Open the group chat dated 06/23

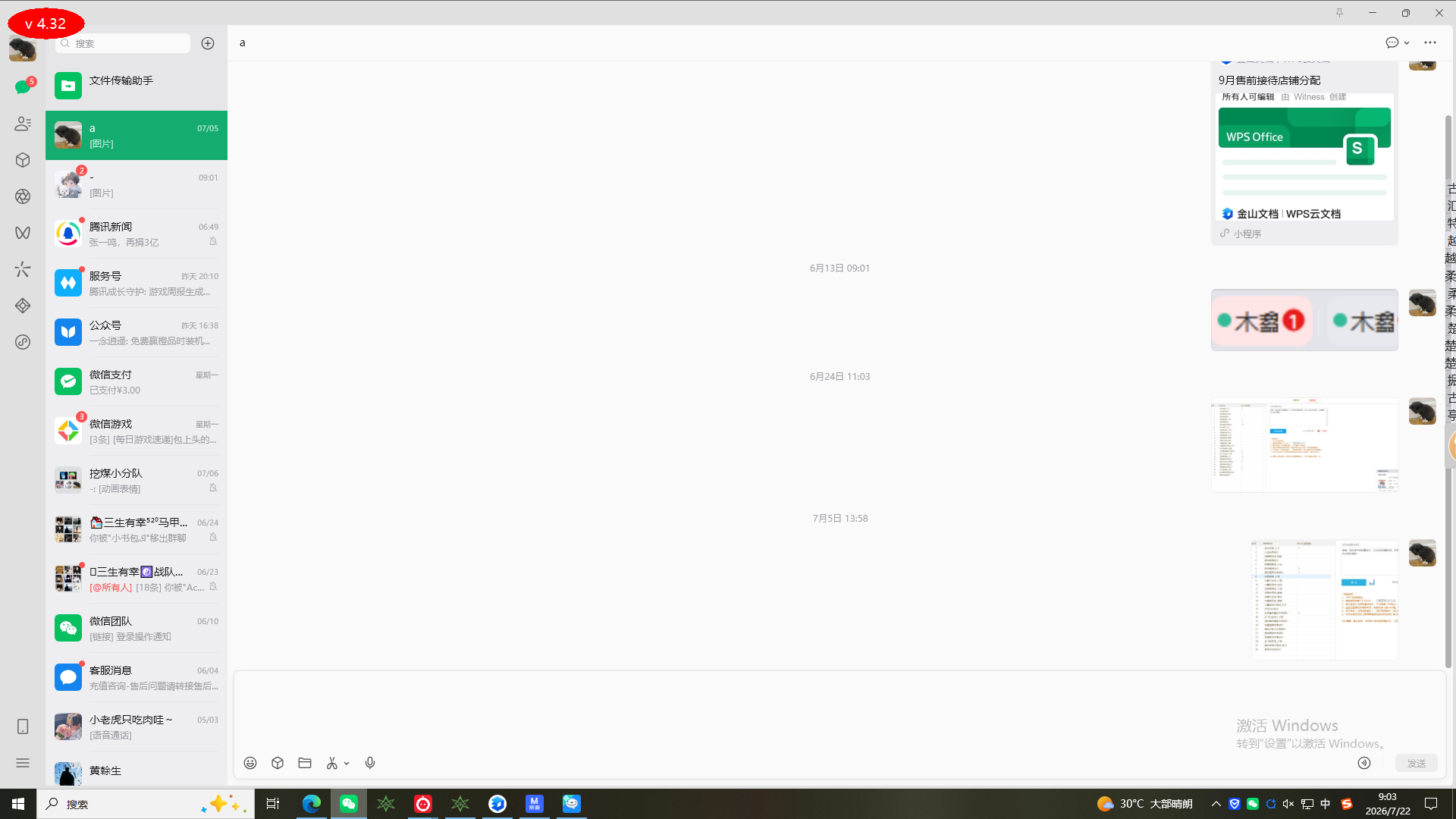click(136, 579)
